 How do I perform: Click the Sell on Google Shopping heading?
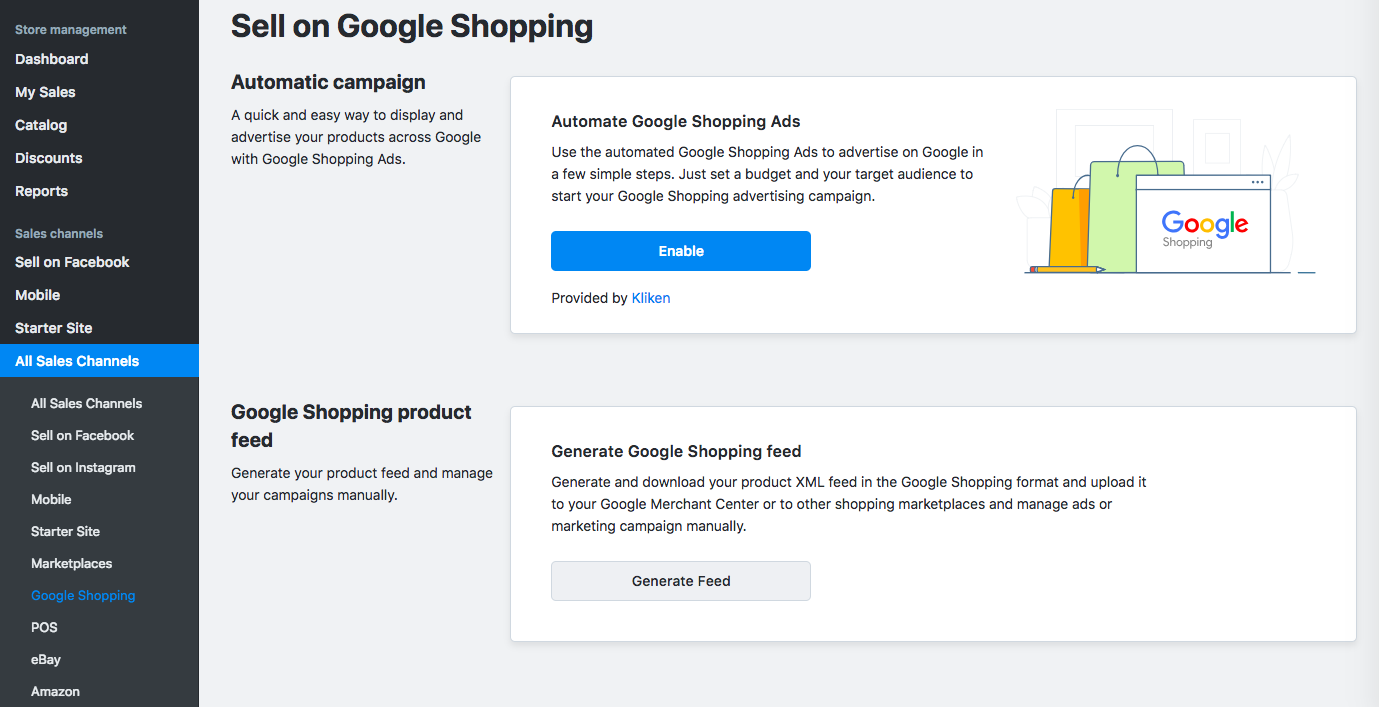click(x=412, y=26)
